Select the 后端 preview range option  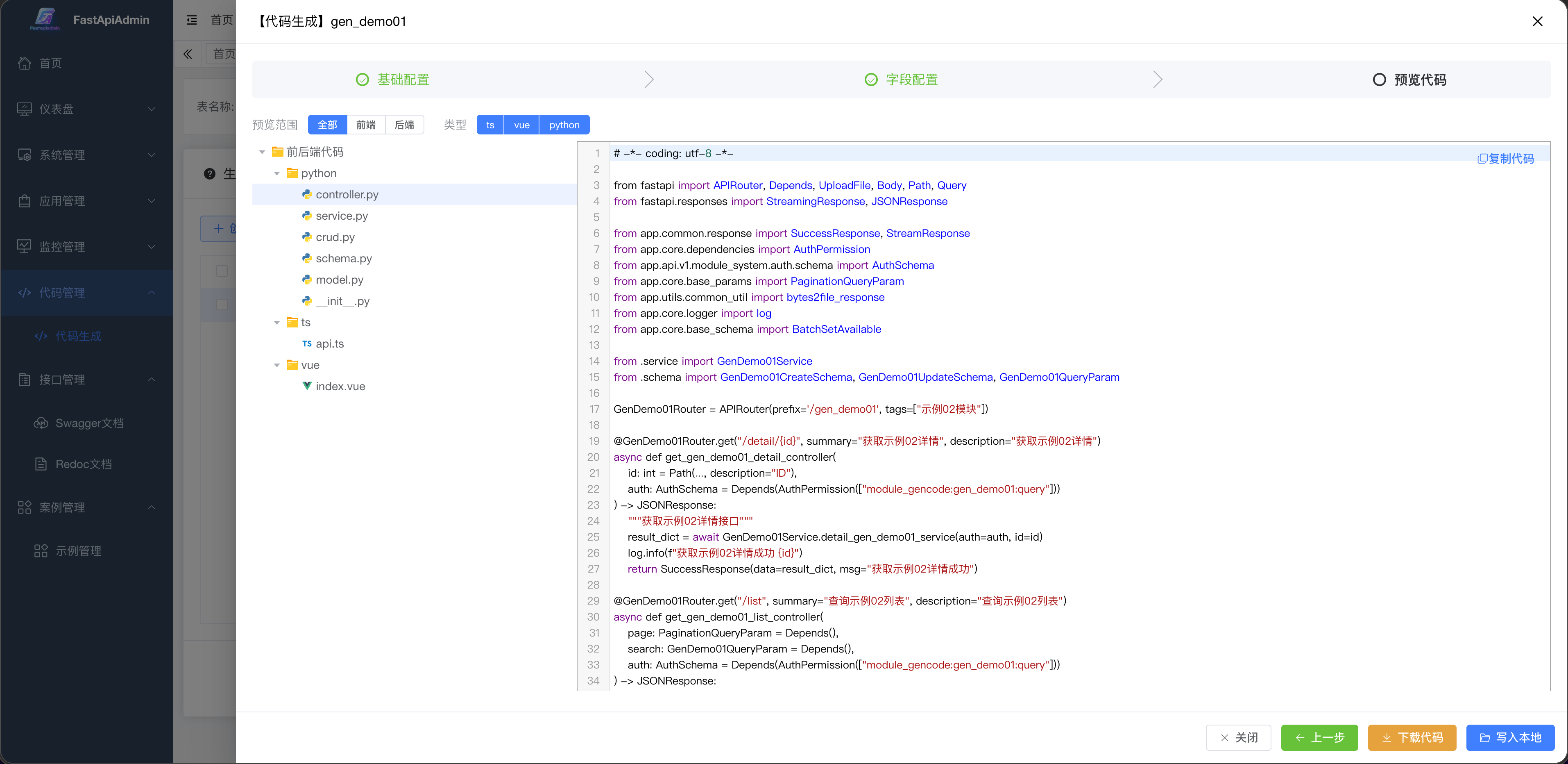tap(404, 125)
